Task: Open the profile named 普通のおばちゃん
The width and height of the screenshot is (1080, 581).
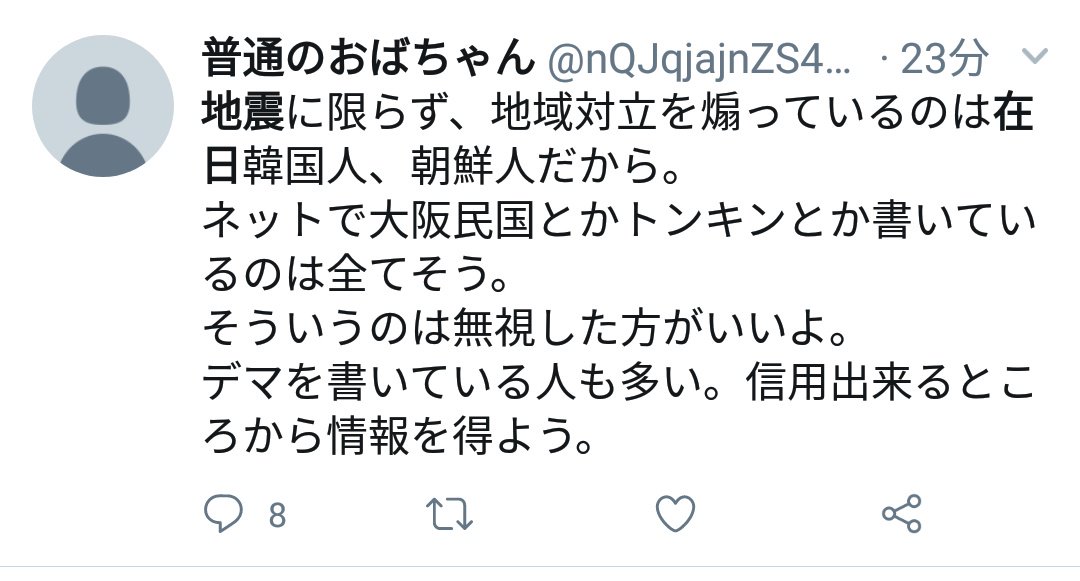Action: tap(368, 57)
